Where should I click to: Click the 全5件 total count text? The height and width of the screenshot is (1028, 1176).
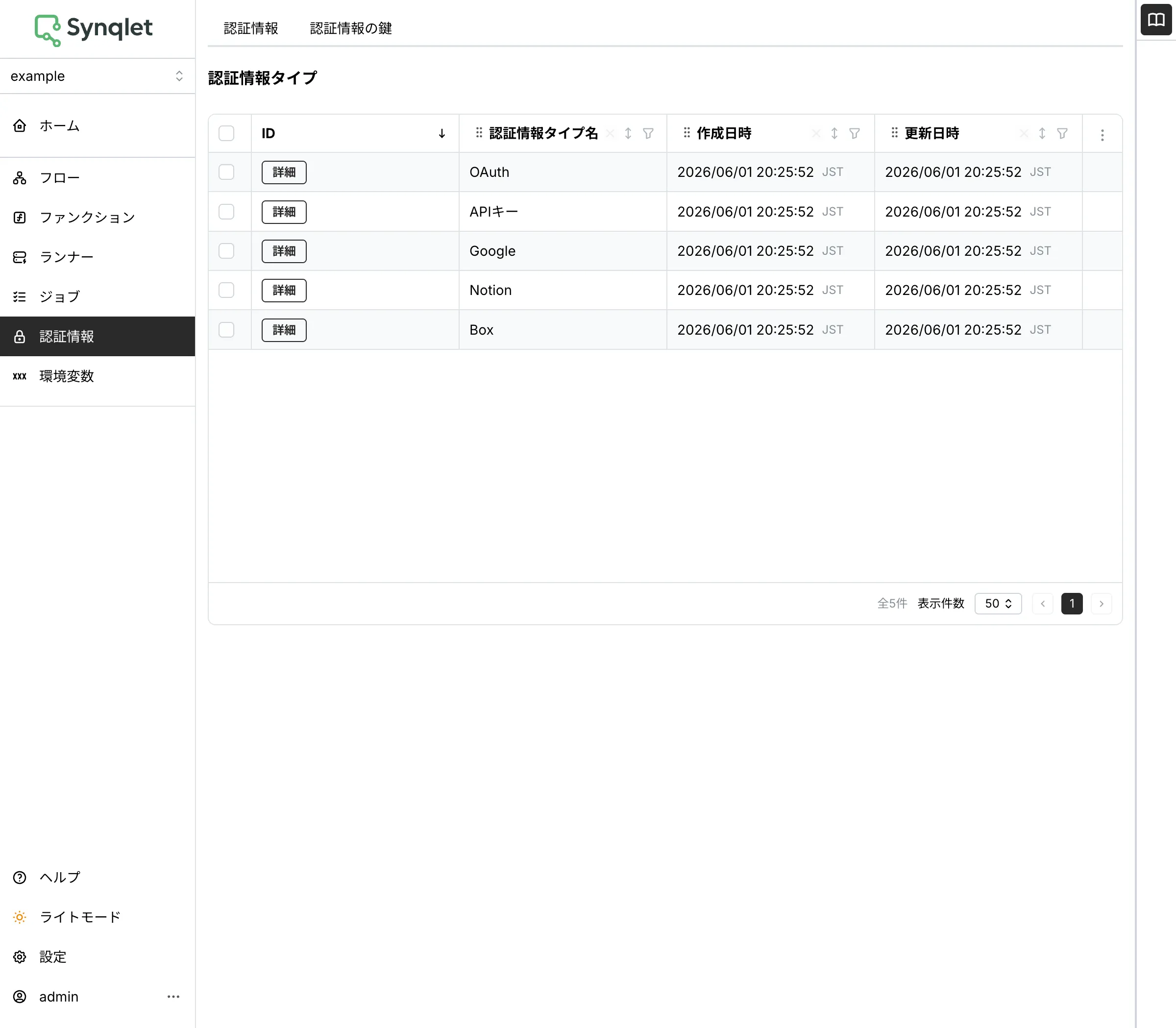(892, 604)
